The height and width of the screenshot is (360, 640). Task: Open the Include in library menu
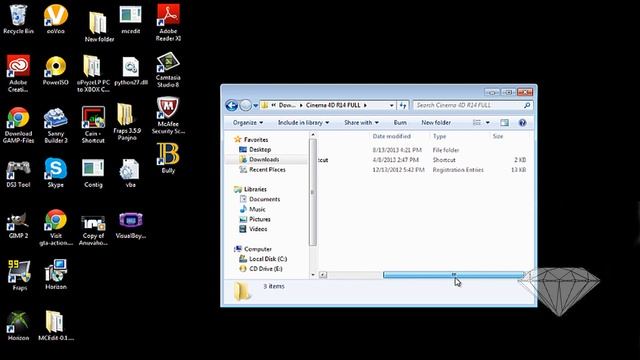pos(303,122)
